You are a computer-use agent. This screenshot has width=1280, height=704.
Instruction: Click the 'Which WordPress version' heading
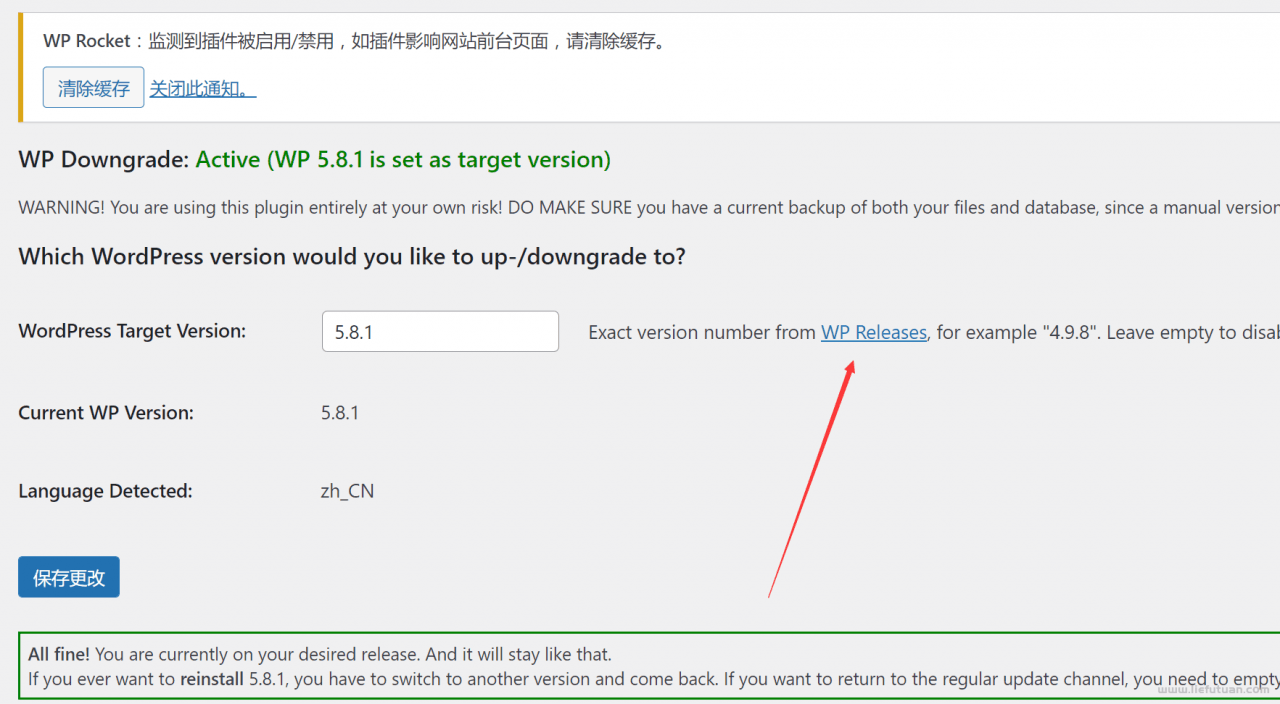(x=352, y=256)
